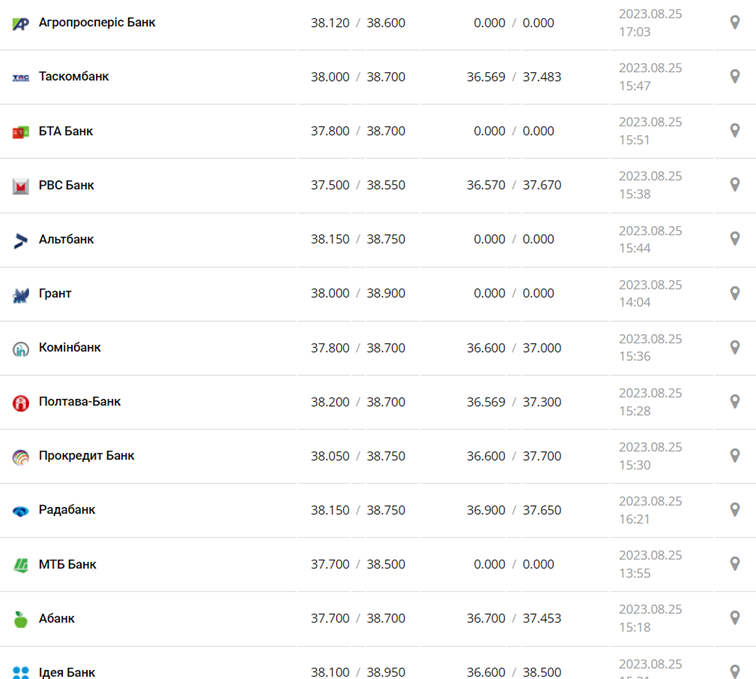
Task: Click the Комінбанк location marker
Action: pos(735,348)
